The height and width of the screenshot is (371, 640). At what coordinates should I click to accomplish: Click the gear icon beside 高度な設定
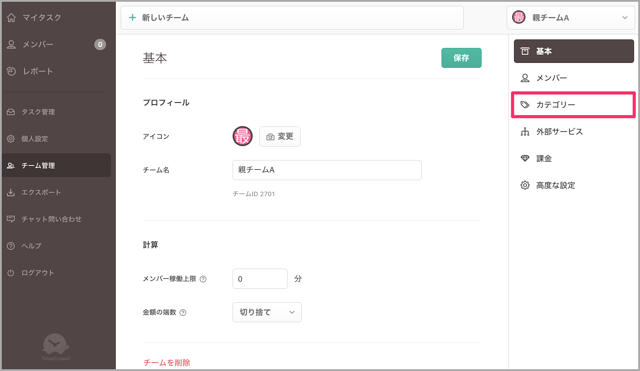click(525, 185)
